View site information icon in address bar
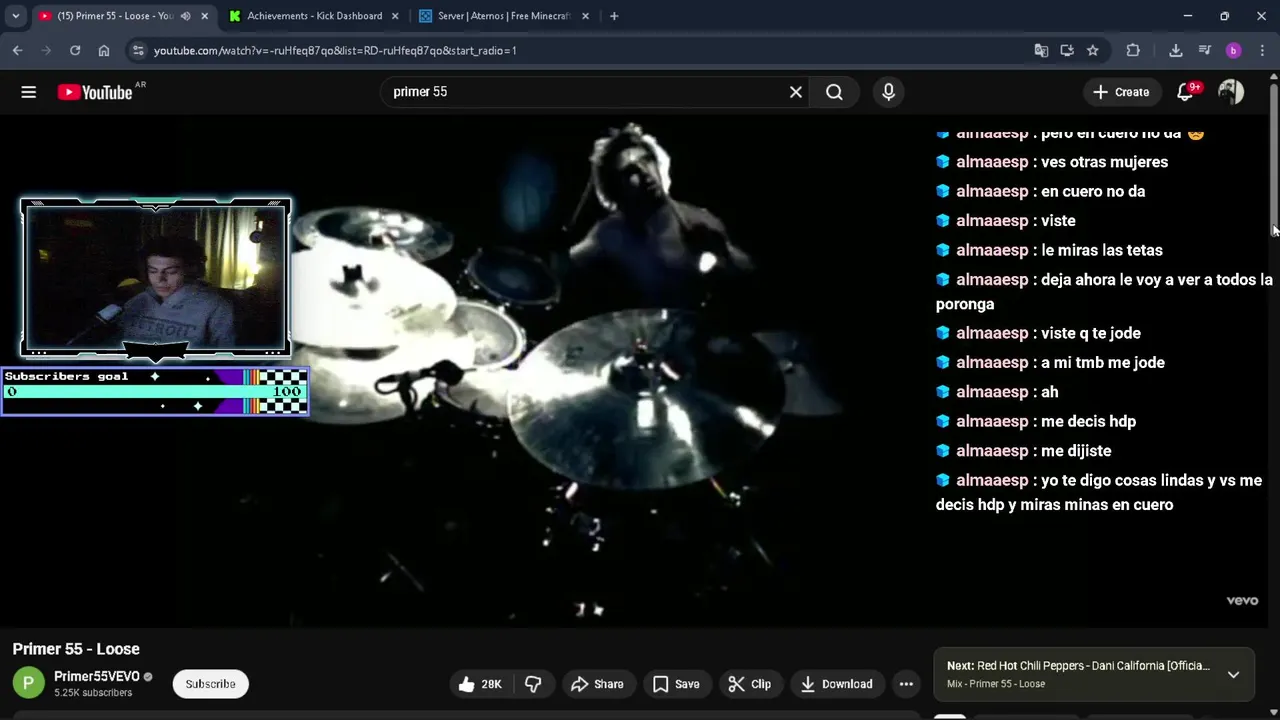The width and height of the screenshot is (1280, 720). 138,50
